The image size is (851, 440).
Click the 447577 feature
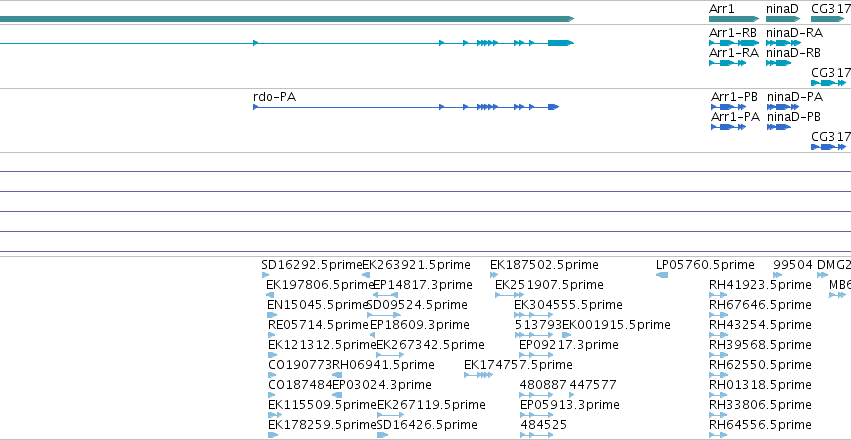571,396
